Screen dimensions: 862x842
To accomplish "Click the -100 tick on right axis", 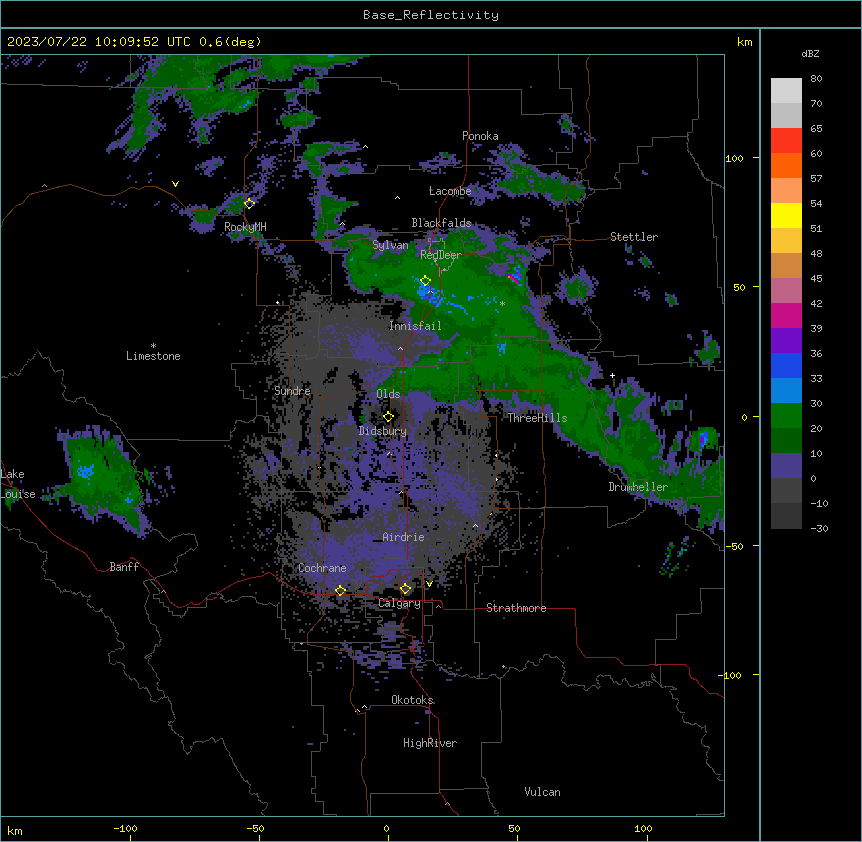I will coord(731,675).
